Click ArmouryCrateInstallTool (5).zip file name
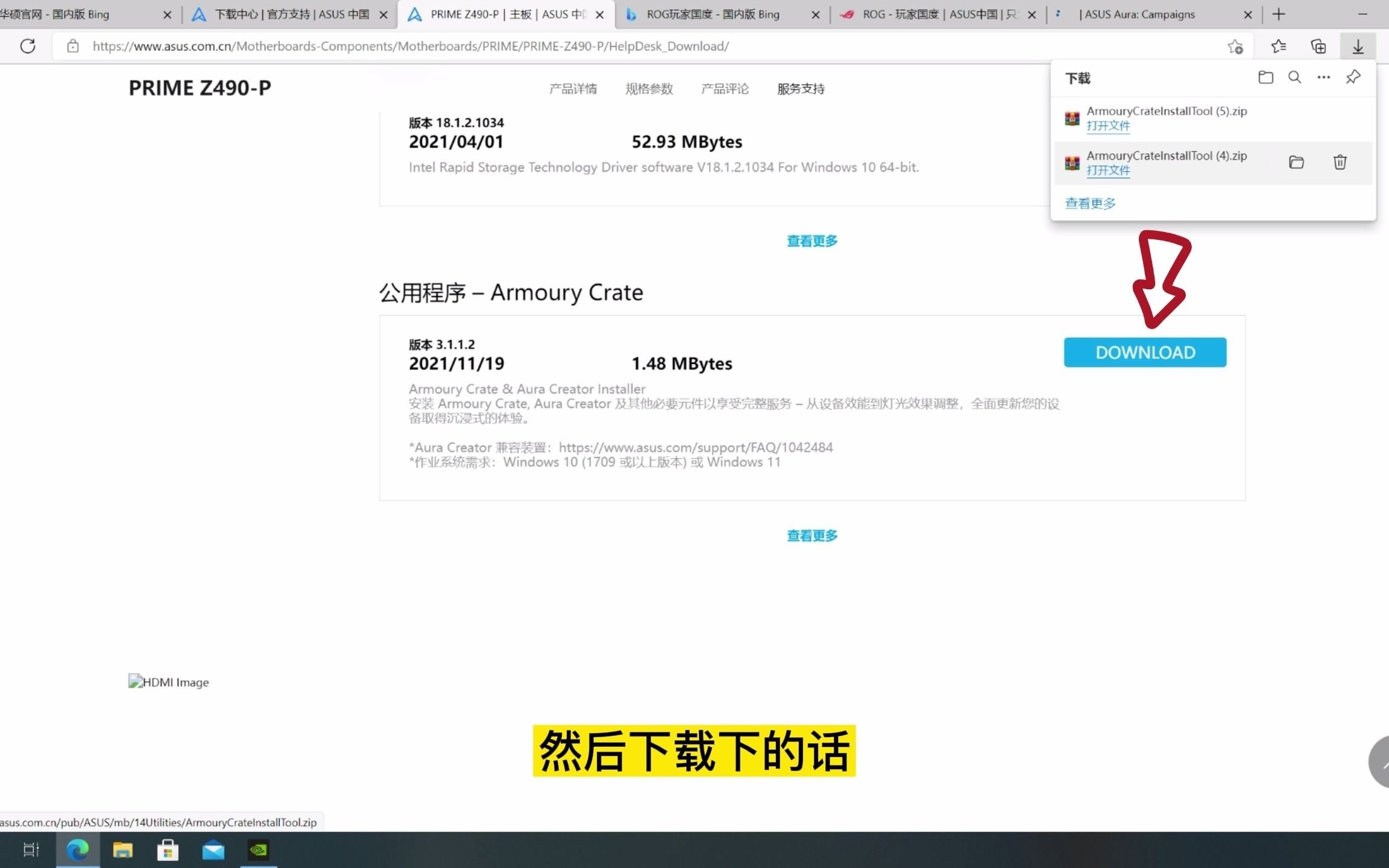This screenshot has height=868, width=1389. tap(1167, 111)
